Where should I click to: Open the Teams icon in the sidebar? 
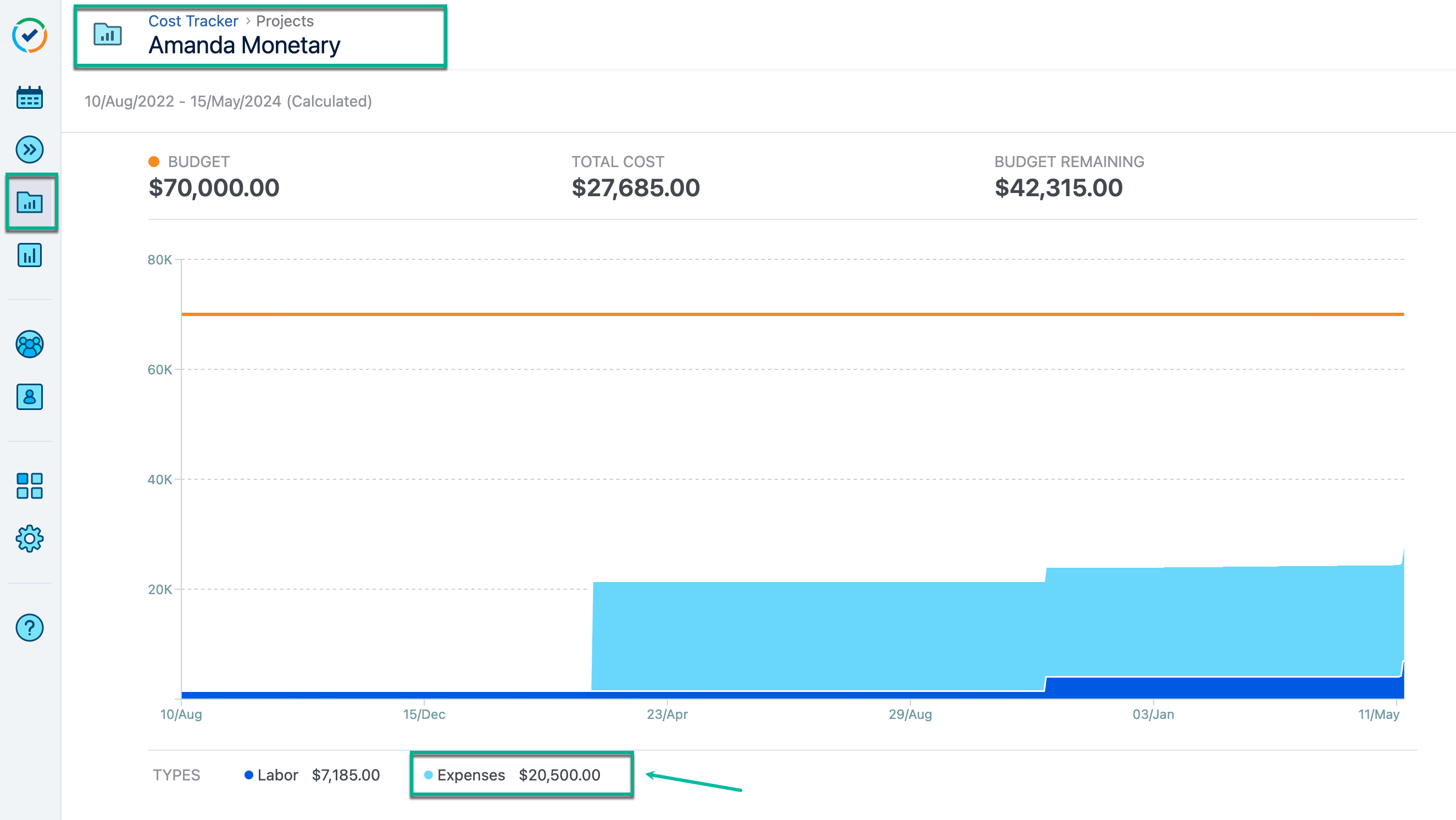(30, 344)
